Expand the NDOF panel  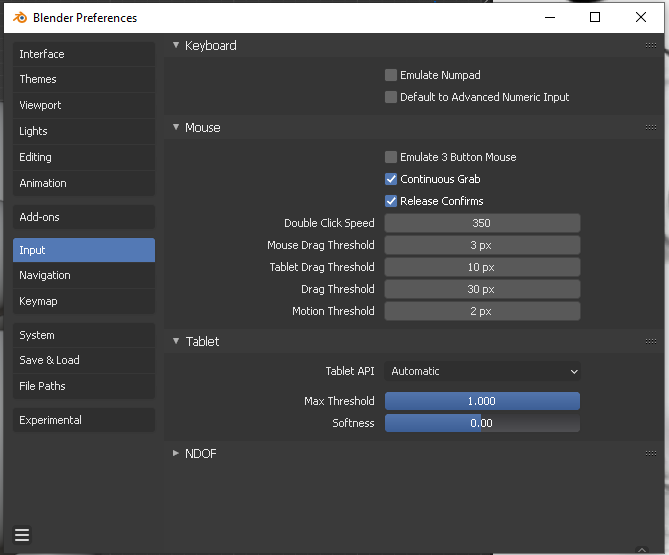coord(176,453)
